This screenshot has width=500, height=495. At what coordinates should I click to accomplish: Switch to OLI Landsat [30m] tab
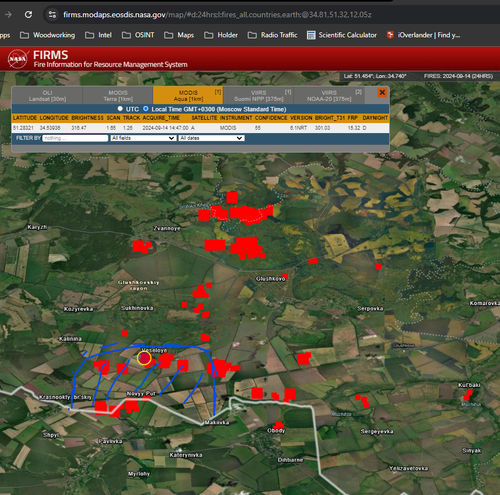point(47,96)
